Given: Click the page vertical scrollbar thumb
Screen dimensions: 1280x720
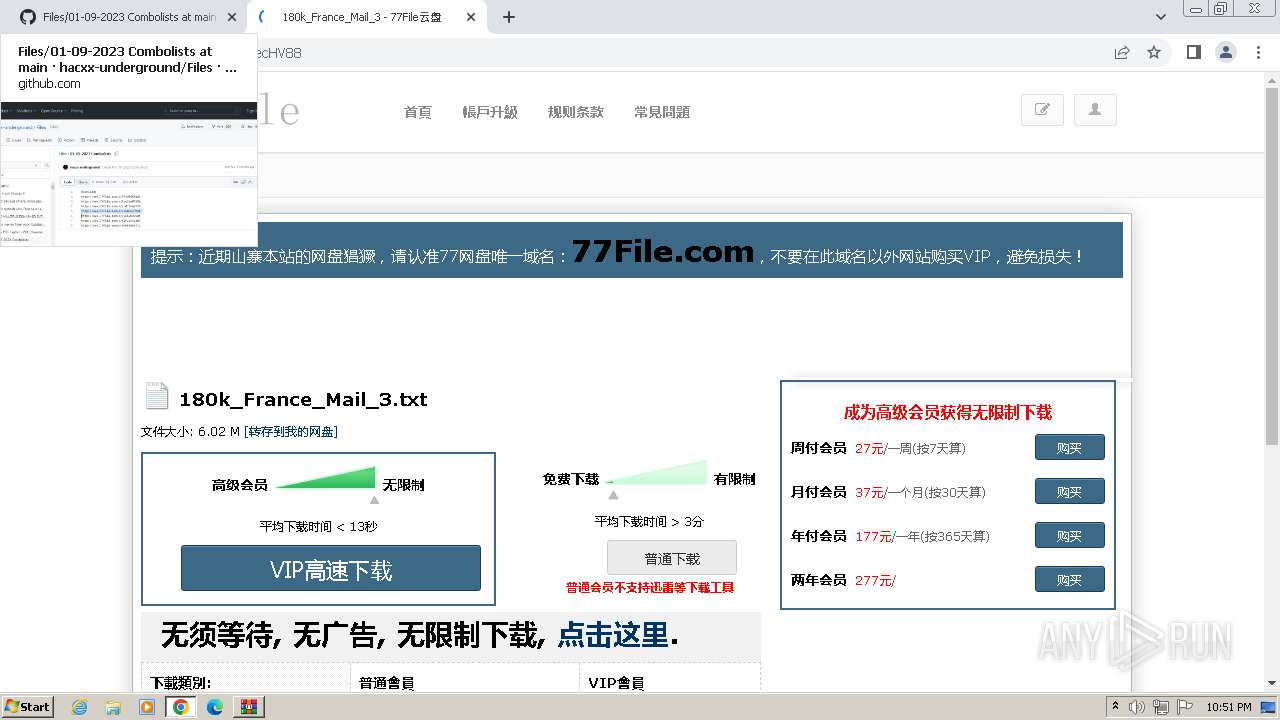Looking at the screenshot, I should (1272, 265).
